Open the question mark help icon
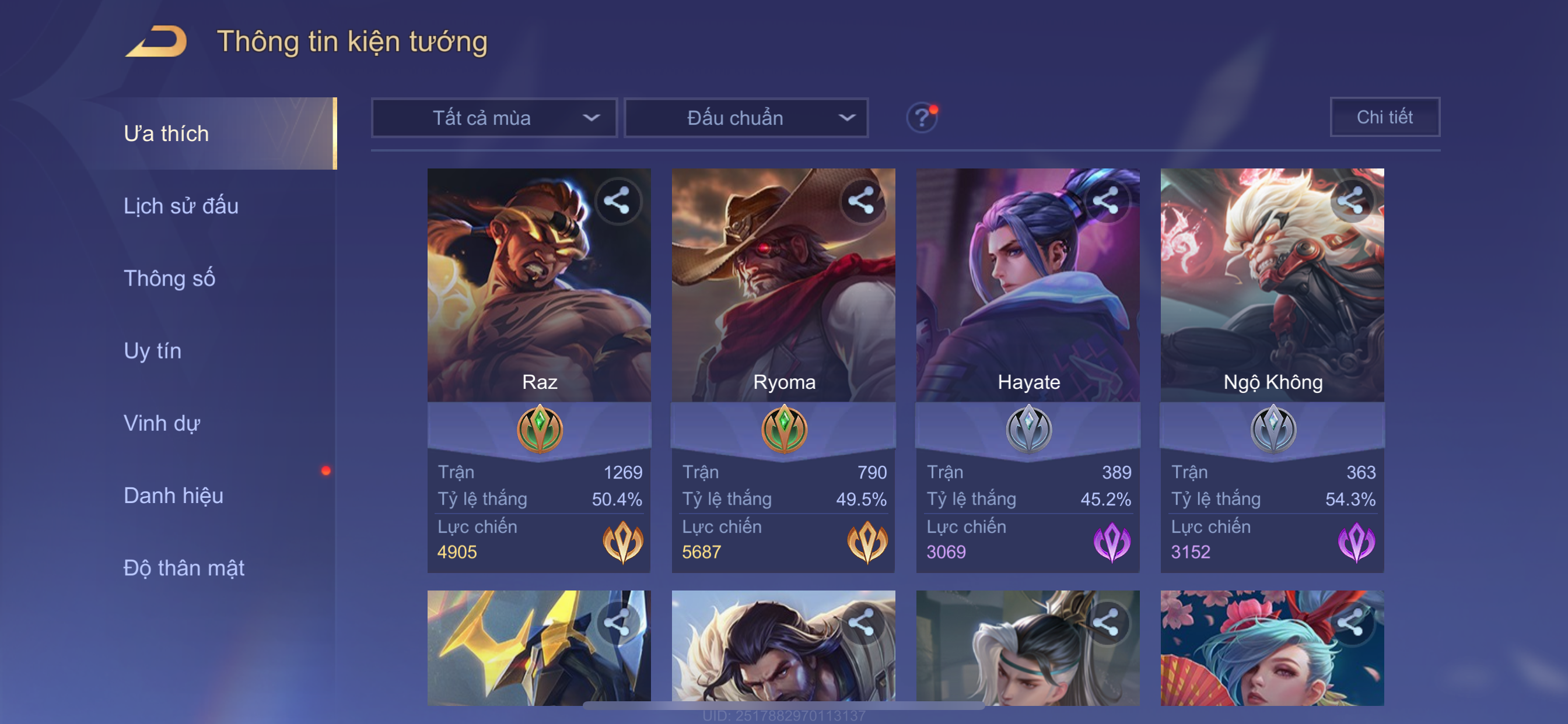Screen dimensions: 1568x724 [922, 117]
